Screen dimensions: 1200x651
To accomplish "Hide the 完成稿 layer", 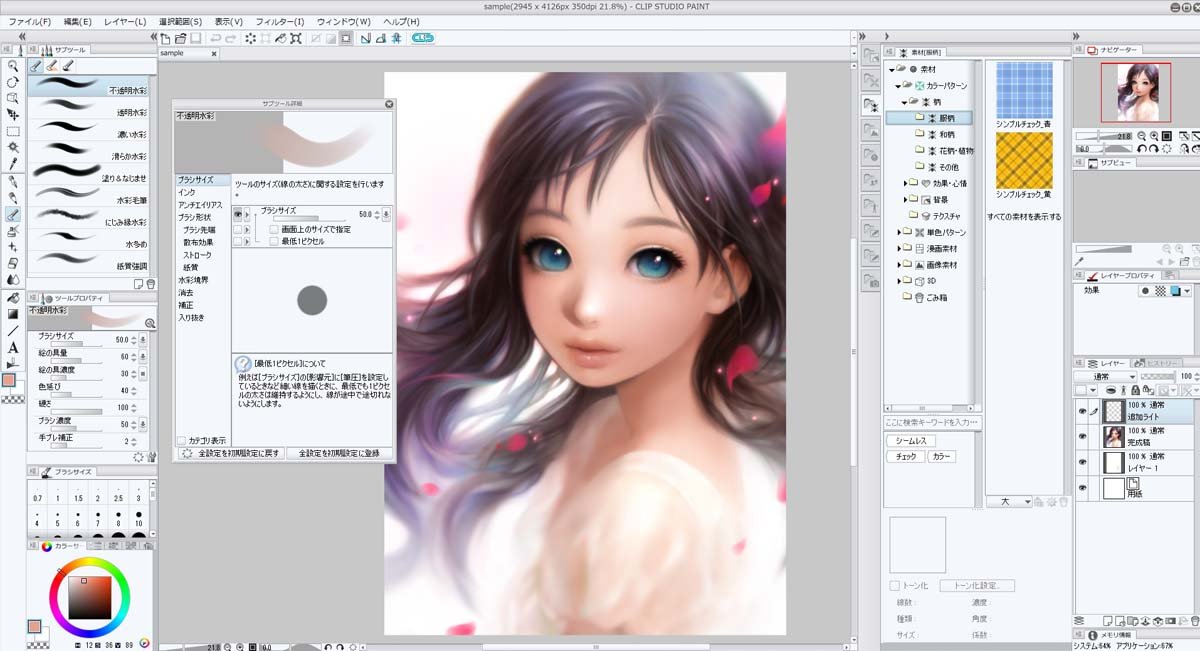I will [1082, 437].
